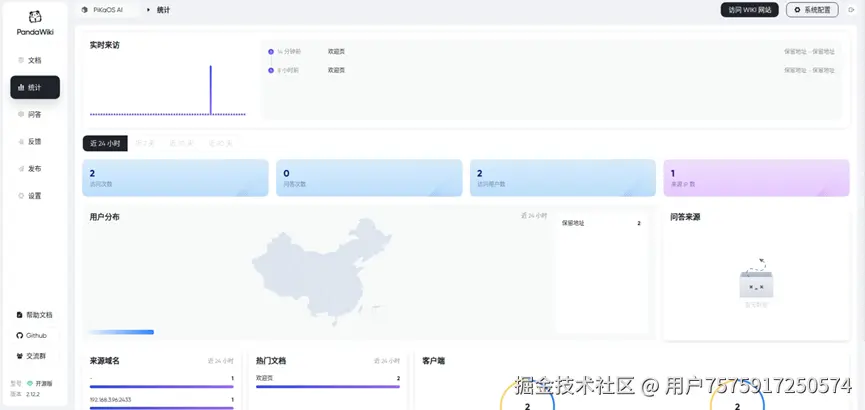Switch to the third time range tab
Viewport: 865px width, 410px height.
pos(181,143)
